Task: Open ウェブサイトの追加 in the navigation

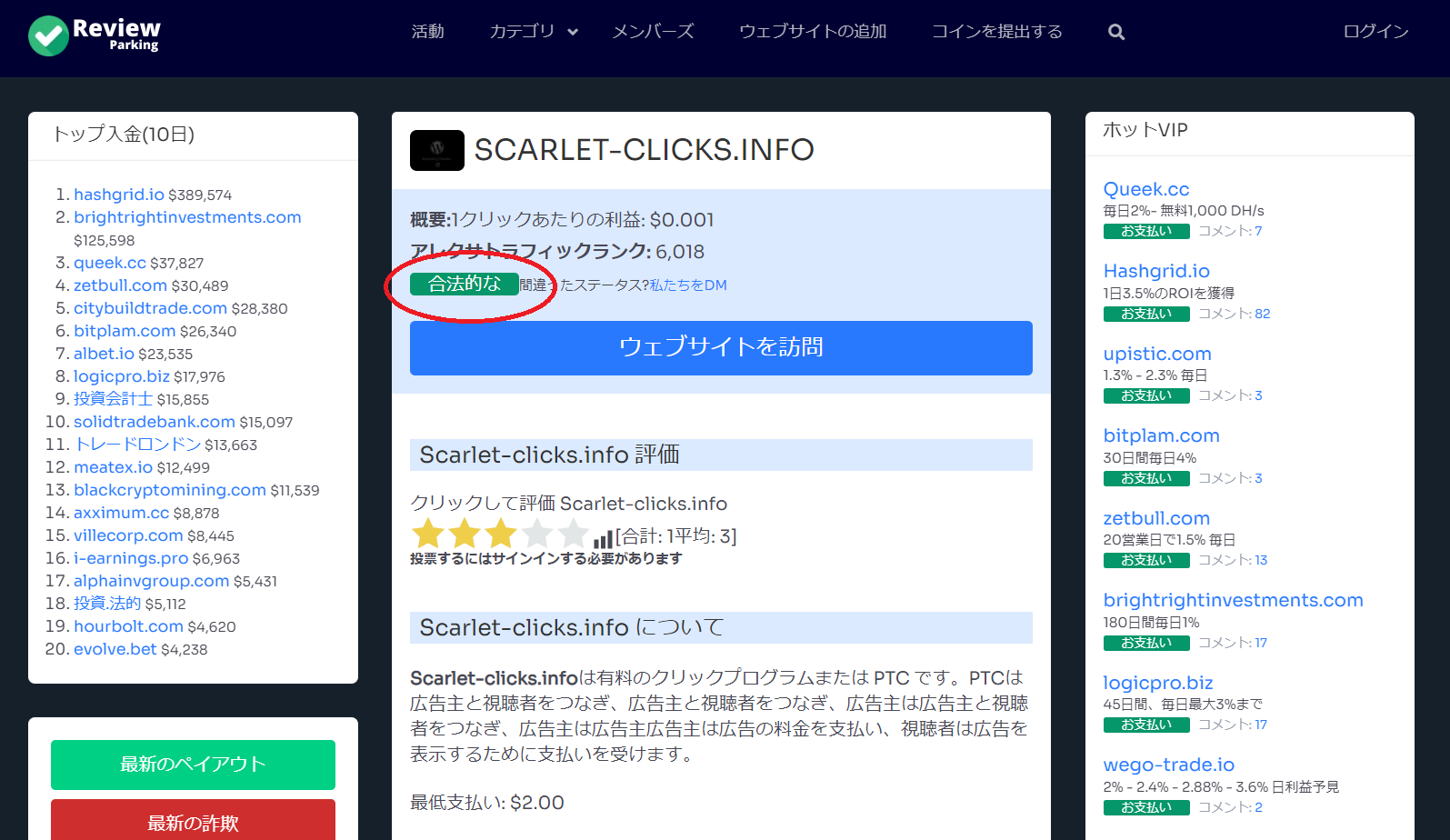Action: [813, 32]
